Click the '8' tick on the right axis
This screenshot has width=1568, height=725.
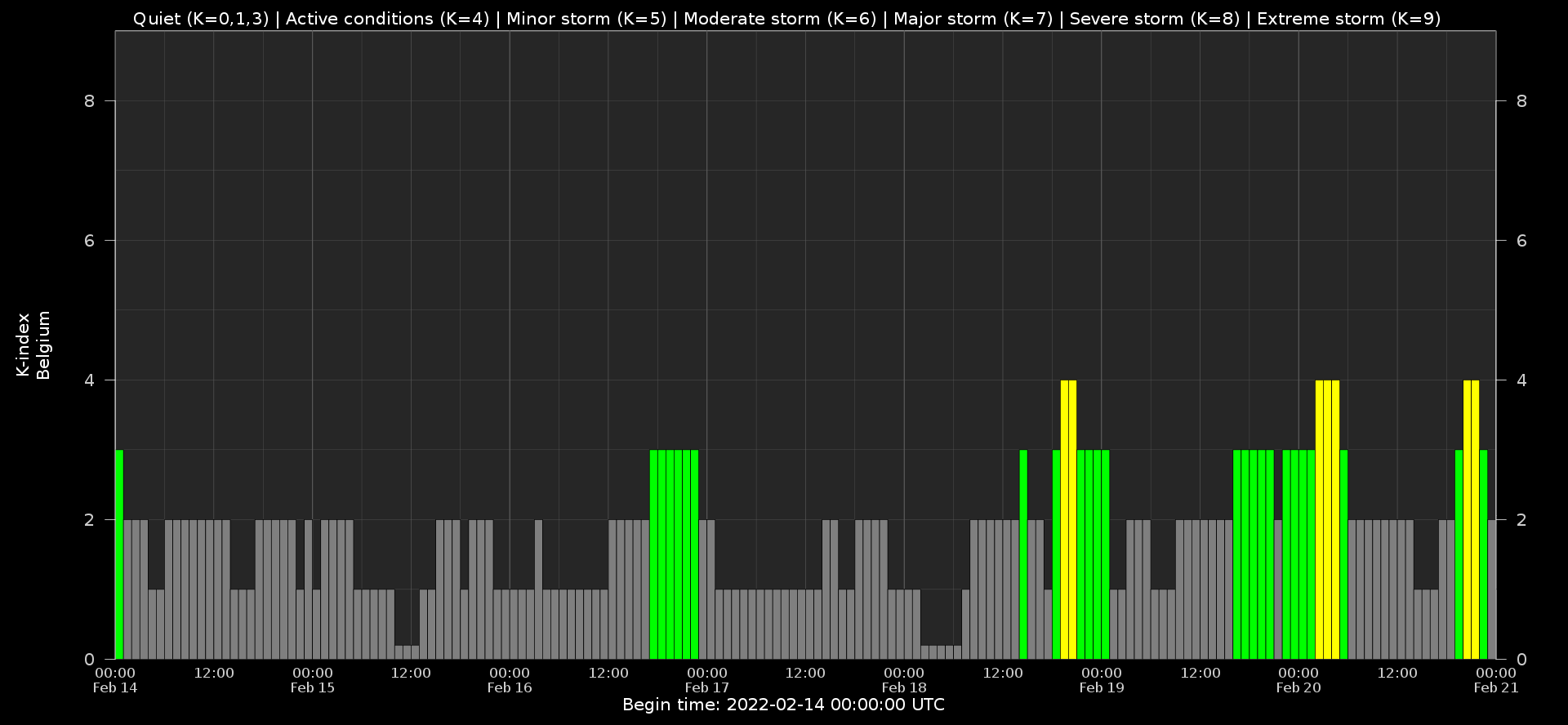1521,101
